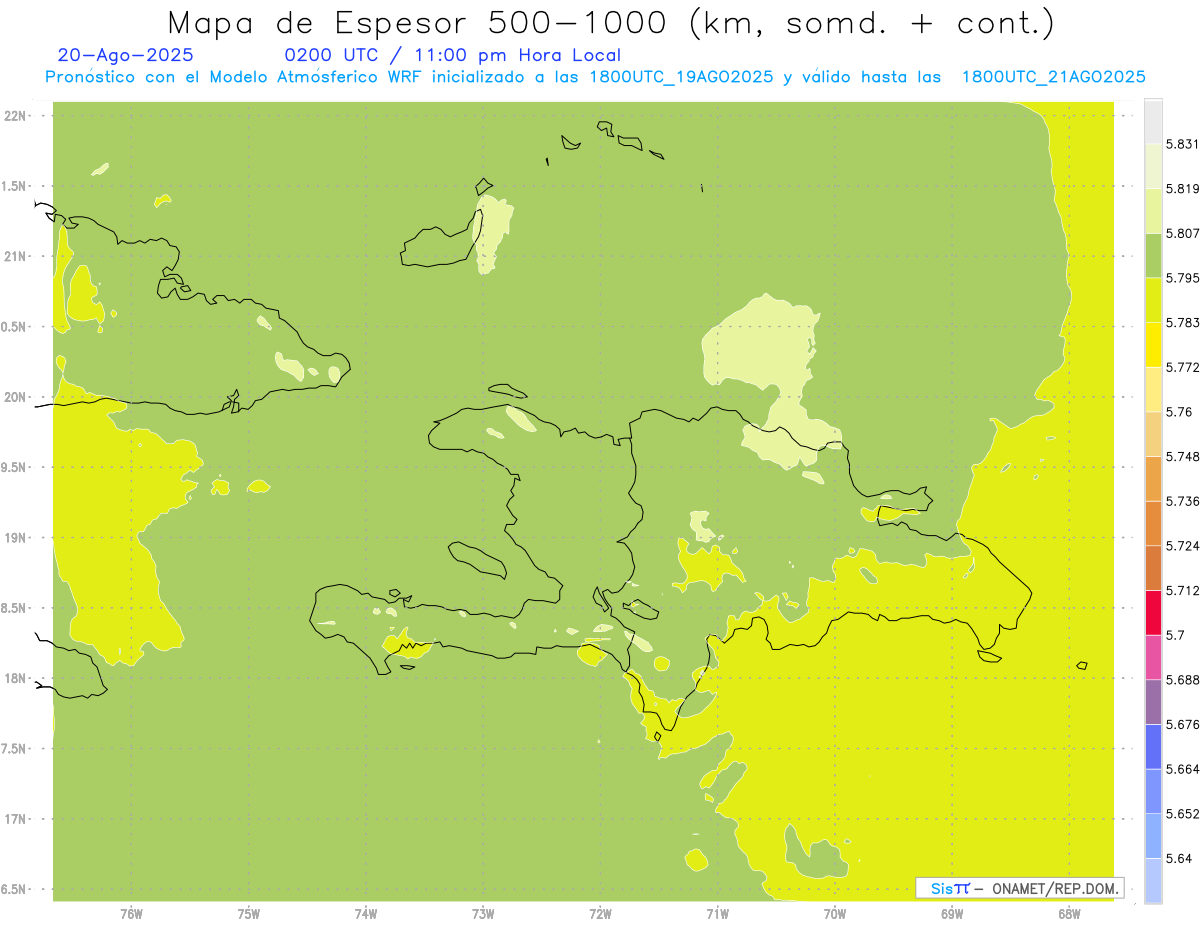Click the legend value 5.712
Screen dimensions: 1200x927
pos(1182,591)
